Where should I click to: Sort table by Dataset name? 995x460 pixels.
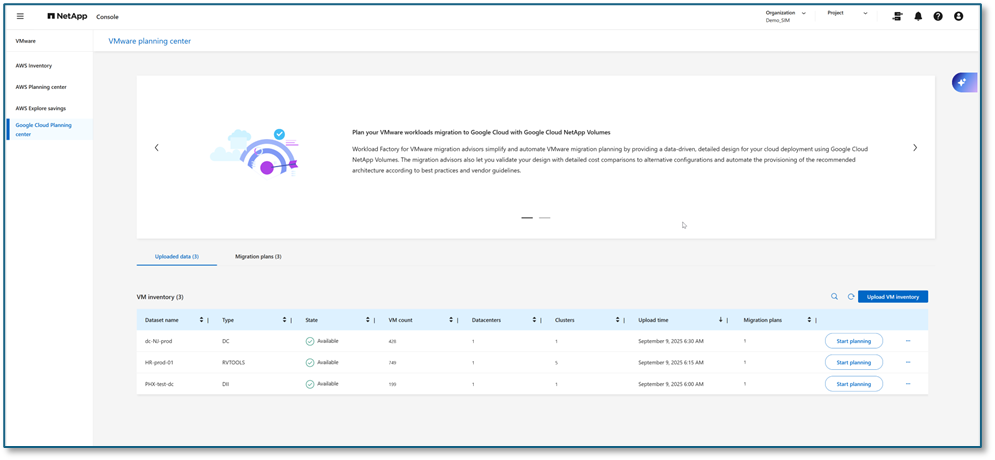coord(201,320)
